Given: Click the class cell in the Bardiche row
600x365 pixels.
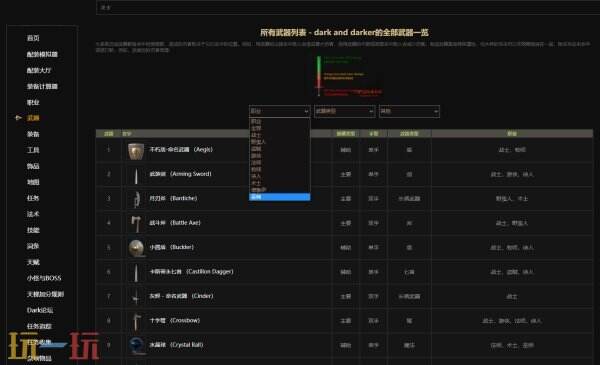Looking at the screenshot, I should click(x=512, y=199).
